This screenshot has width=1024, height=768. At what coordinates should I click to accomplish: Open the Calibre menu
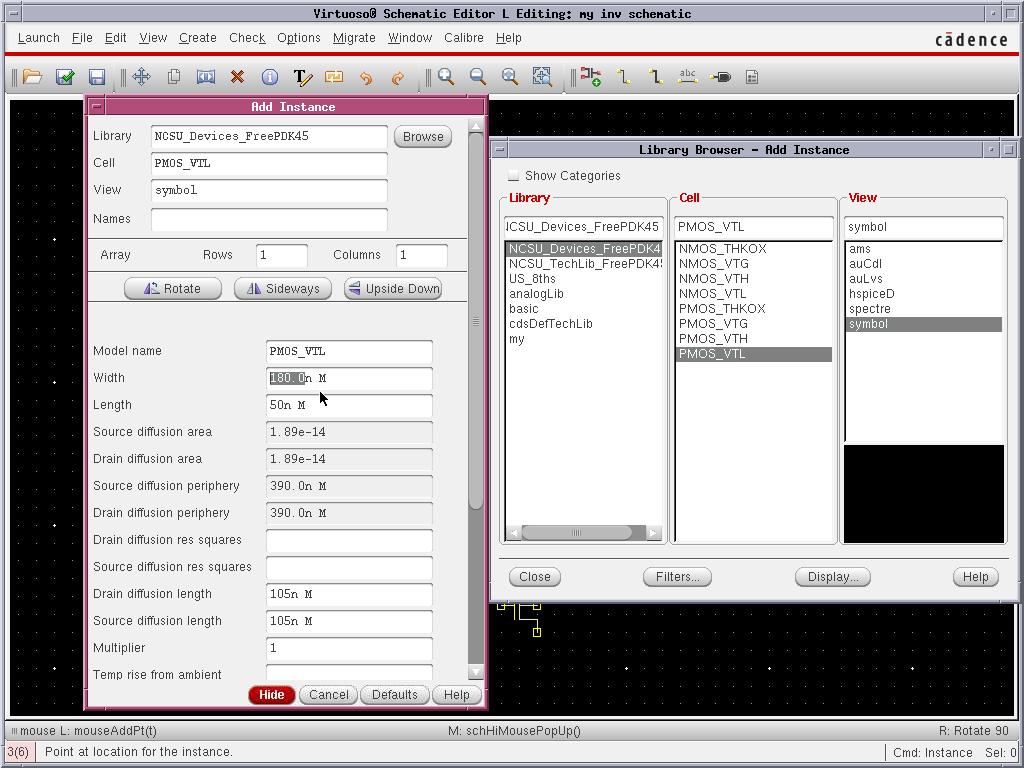(464, 38)
